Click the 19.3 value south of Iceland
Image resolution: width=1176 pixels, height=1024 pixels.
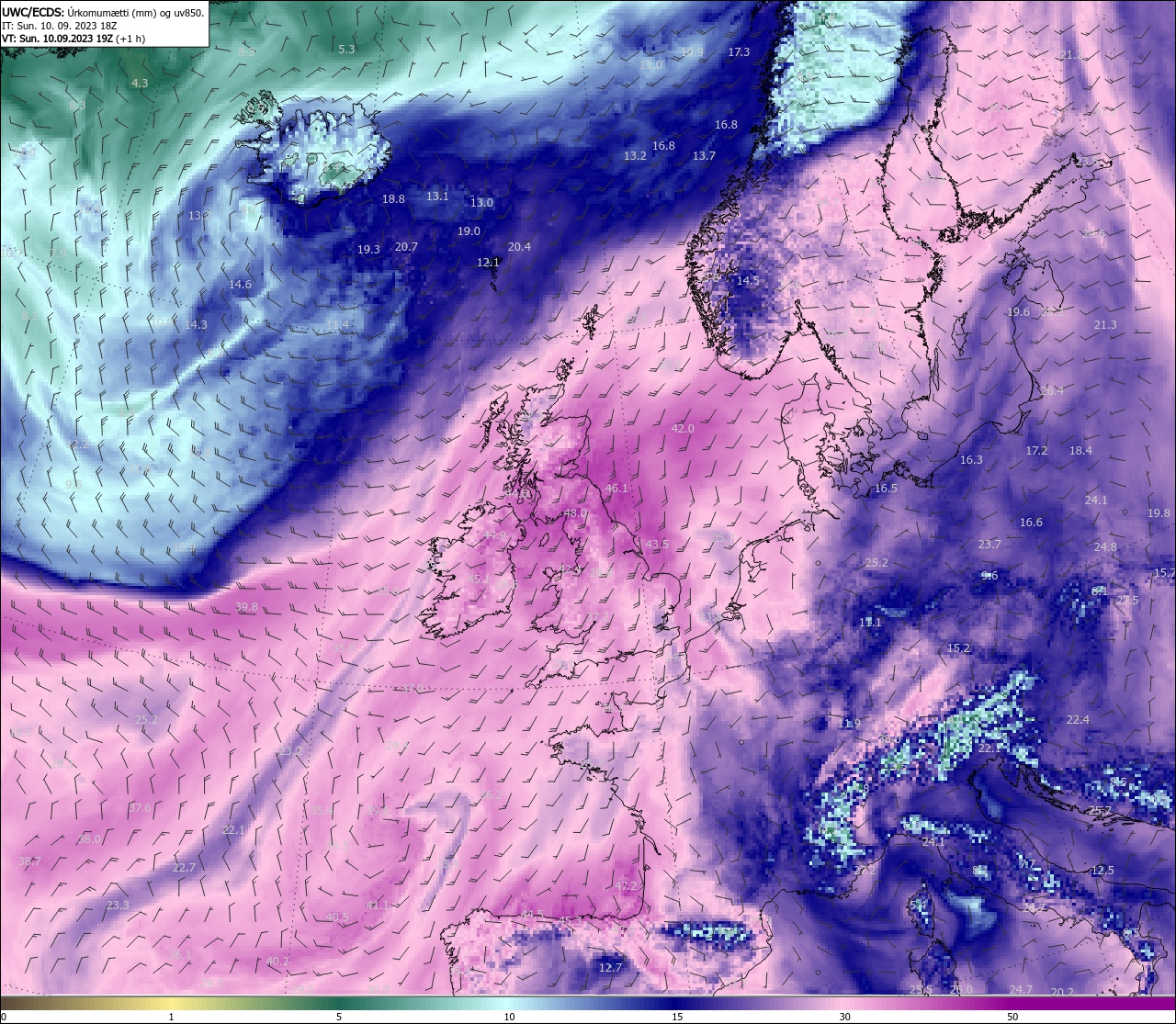pyautogui.click(x=368, y=250)
